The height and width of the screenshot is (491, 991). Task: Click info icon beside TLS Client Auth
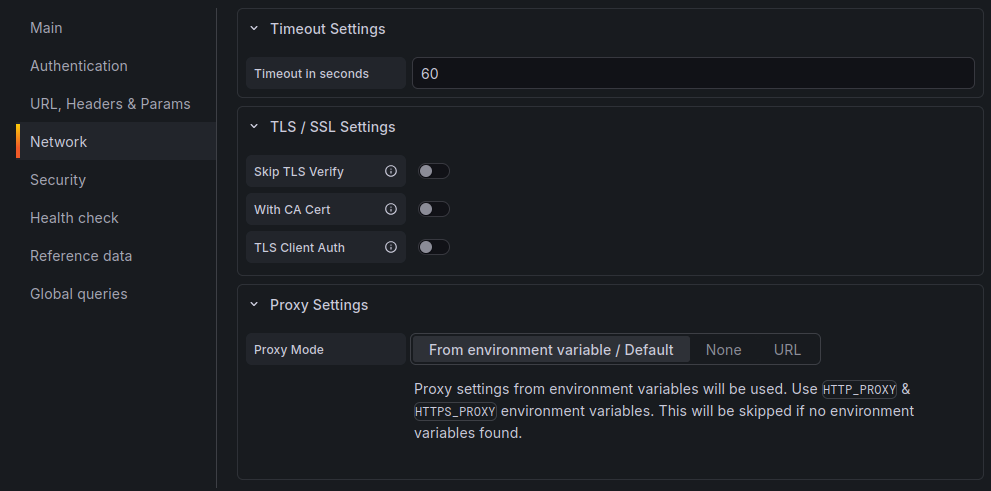(x=391, y=247)
